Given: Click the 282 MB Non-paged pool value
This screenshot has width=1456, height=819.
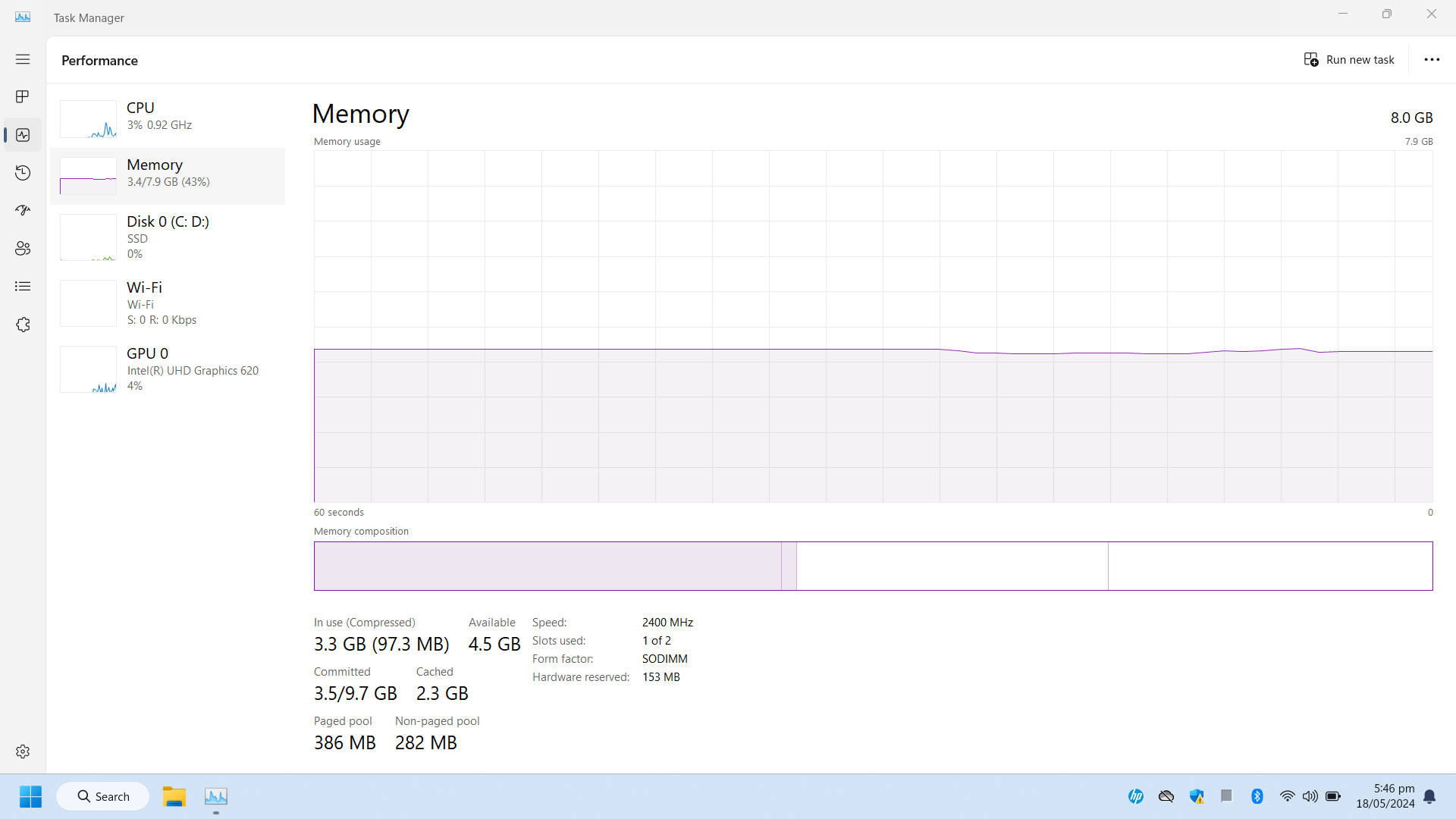Looking at the screenshot, I should coord(426,743).
